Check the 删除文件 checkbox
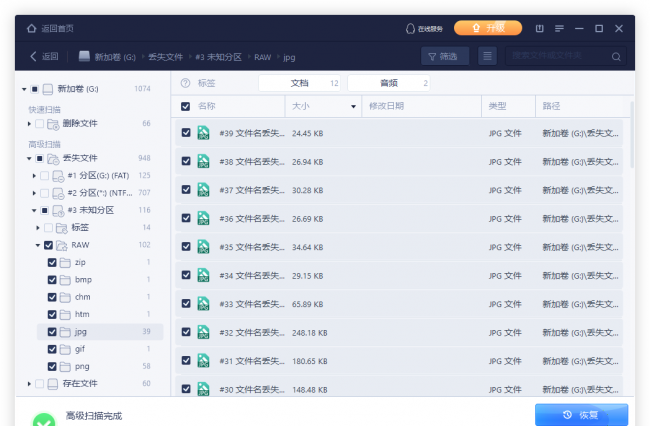 [x=39, y=123]
